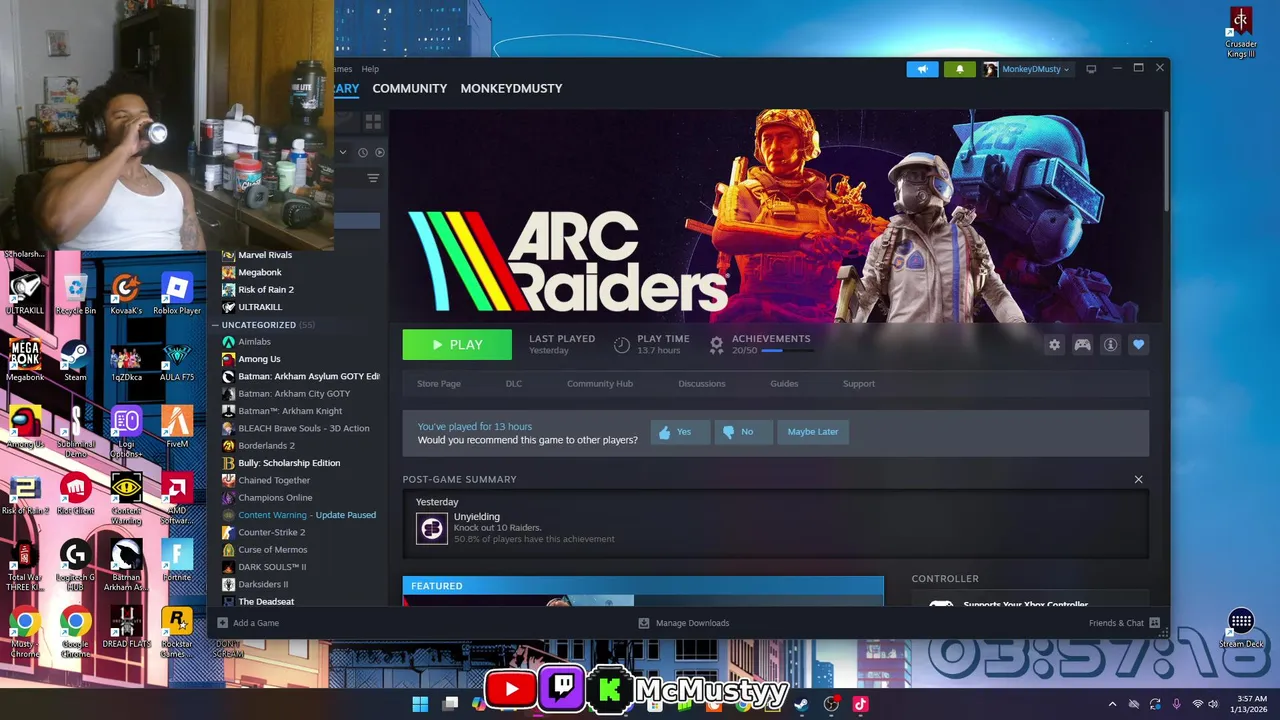Open the Store Page tab
The image size is (1280, 720).
coord(439,384)
